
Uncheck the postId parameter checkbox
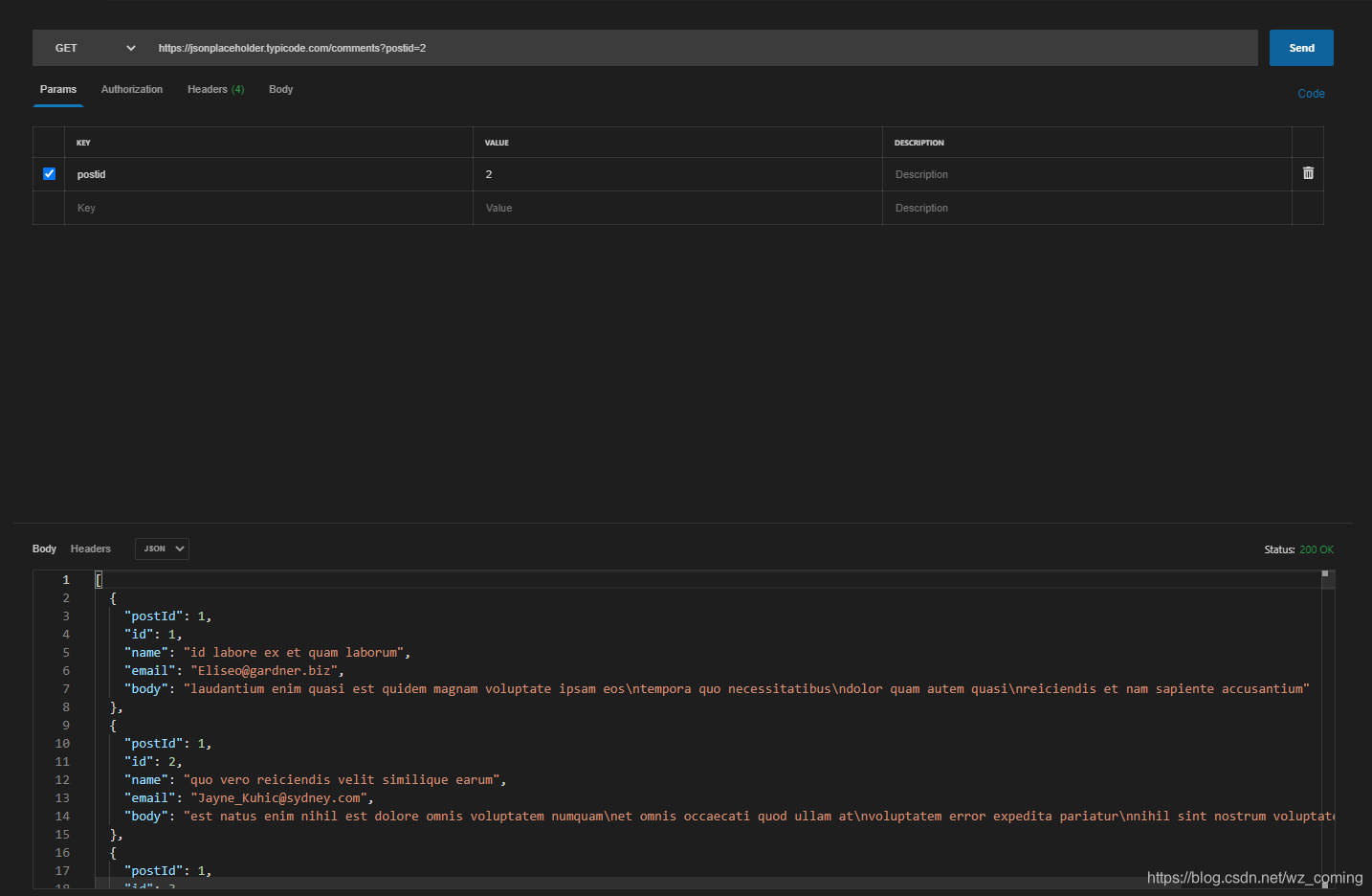pyautogui.click(x=49, y=174)
